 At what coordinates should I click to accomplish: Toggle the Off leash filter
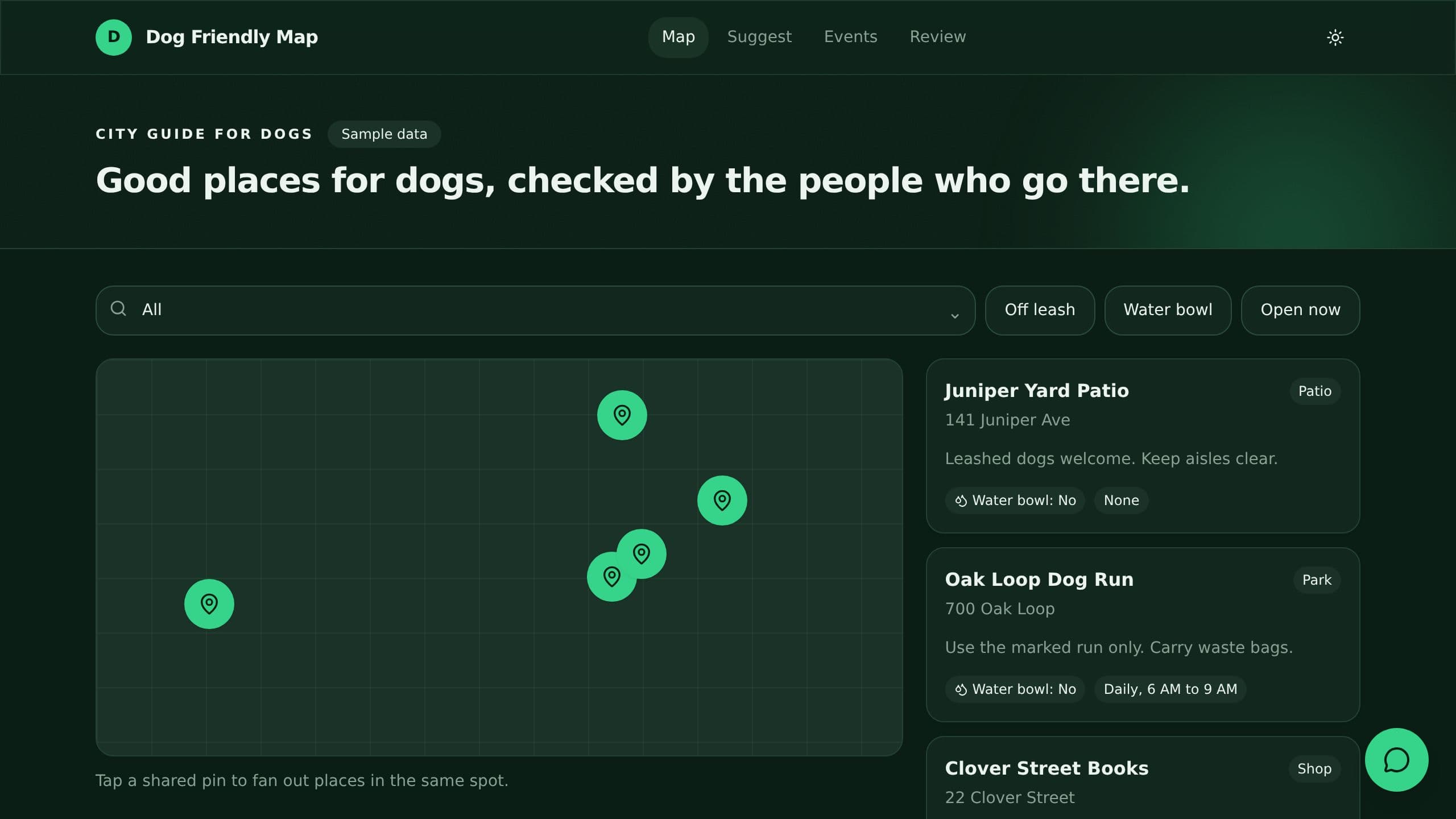(1040, 310)
